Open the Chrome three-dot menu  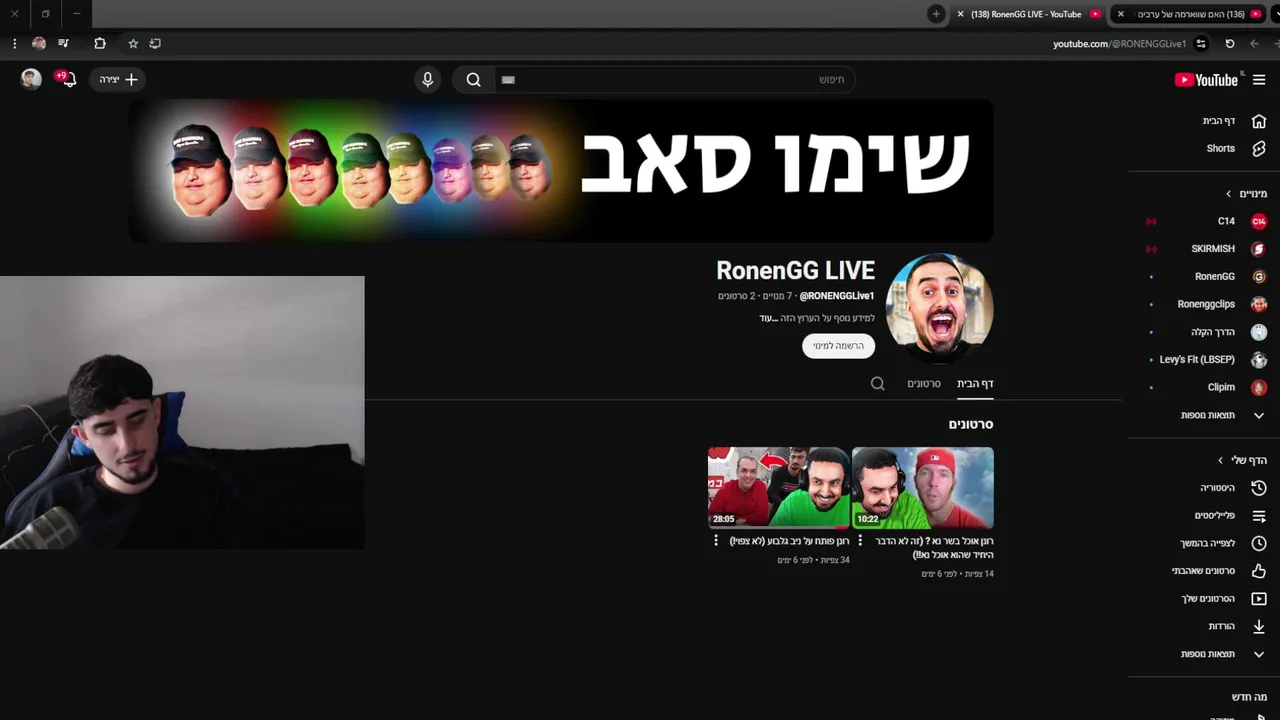pos(14,43)
